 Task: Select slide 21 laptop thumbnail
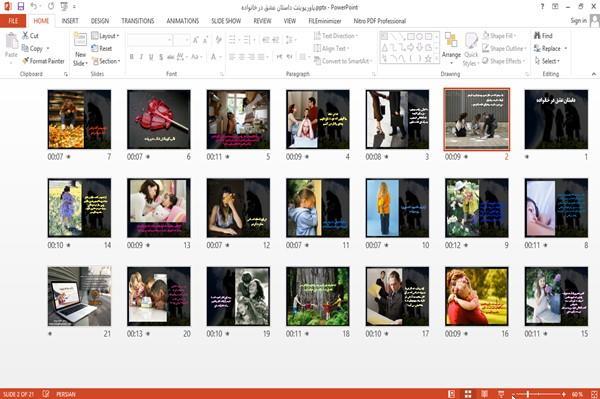(80, 296)
